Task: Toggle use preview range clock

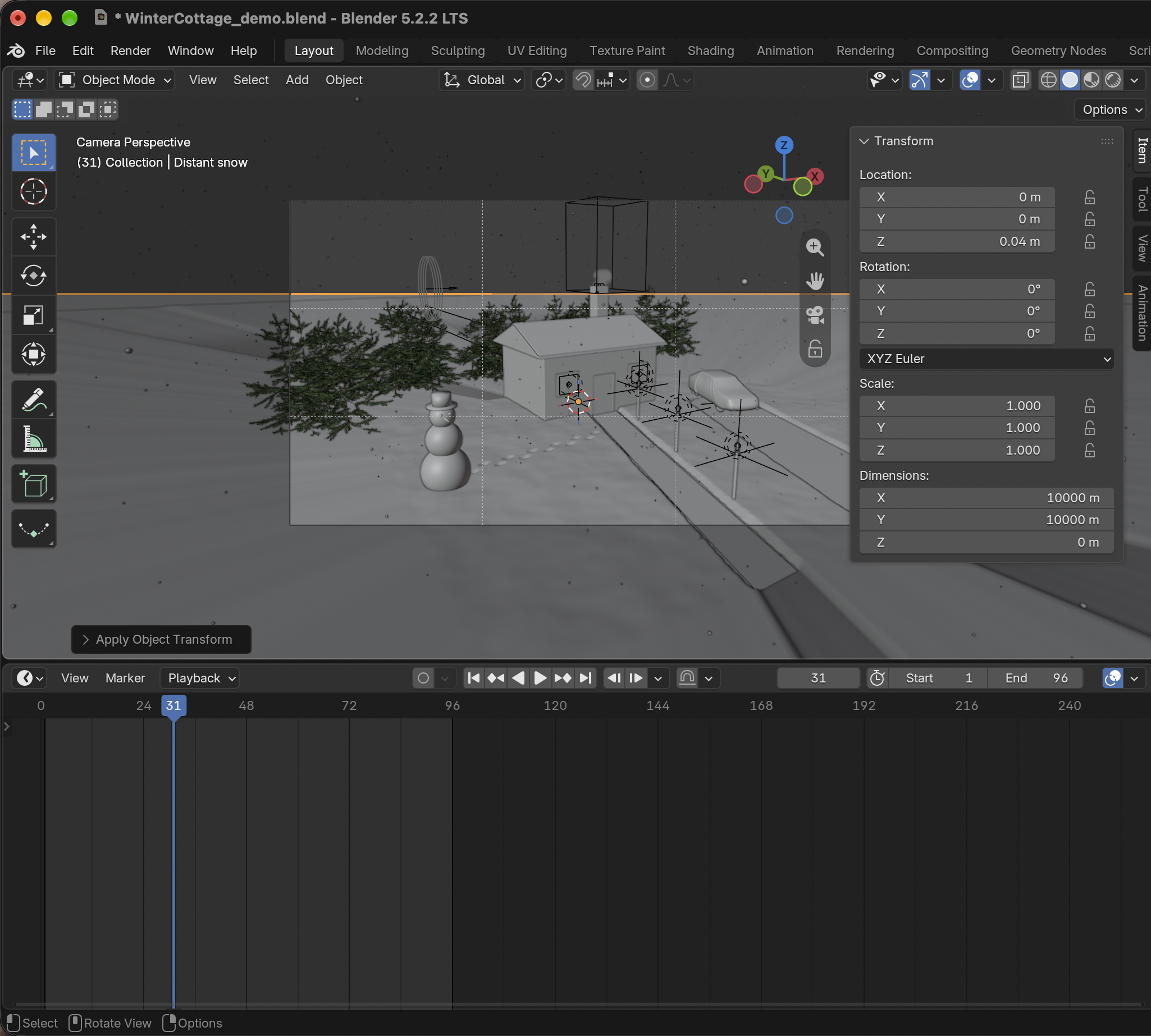Action: tap(877, 678)
